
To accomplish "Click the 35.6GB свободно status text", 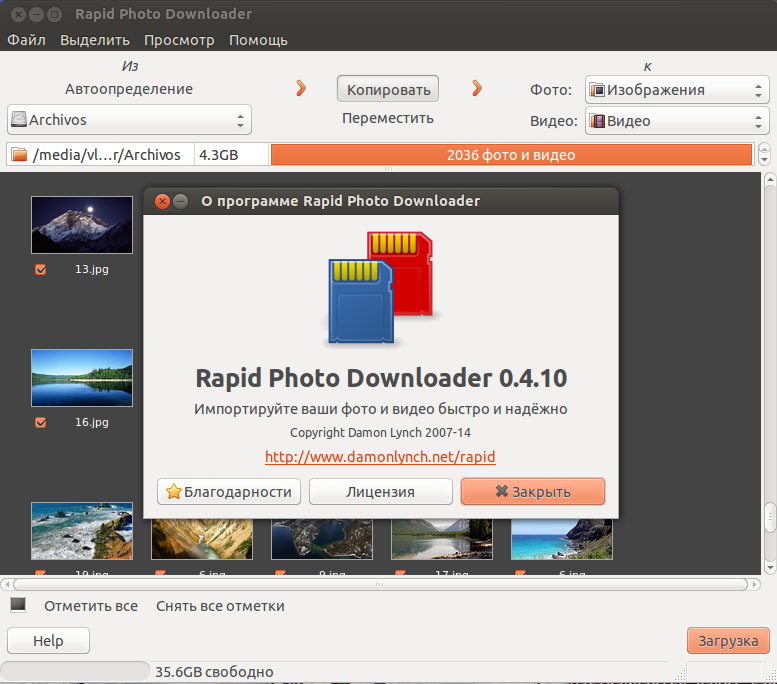I will coord(214,672).
